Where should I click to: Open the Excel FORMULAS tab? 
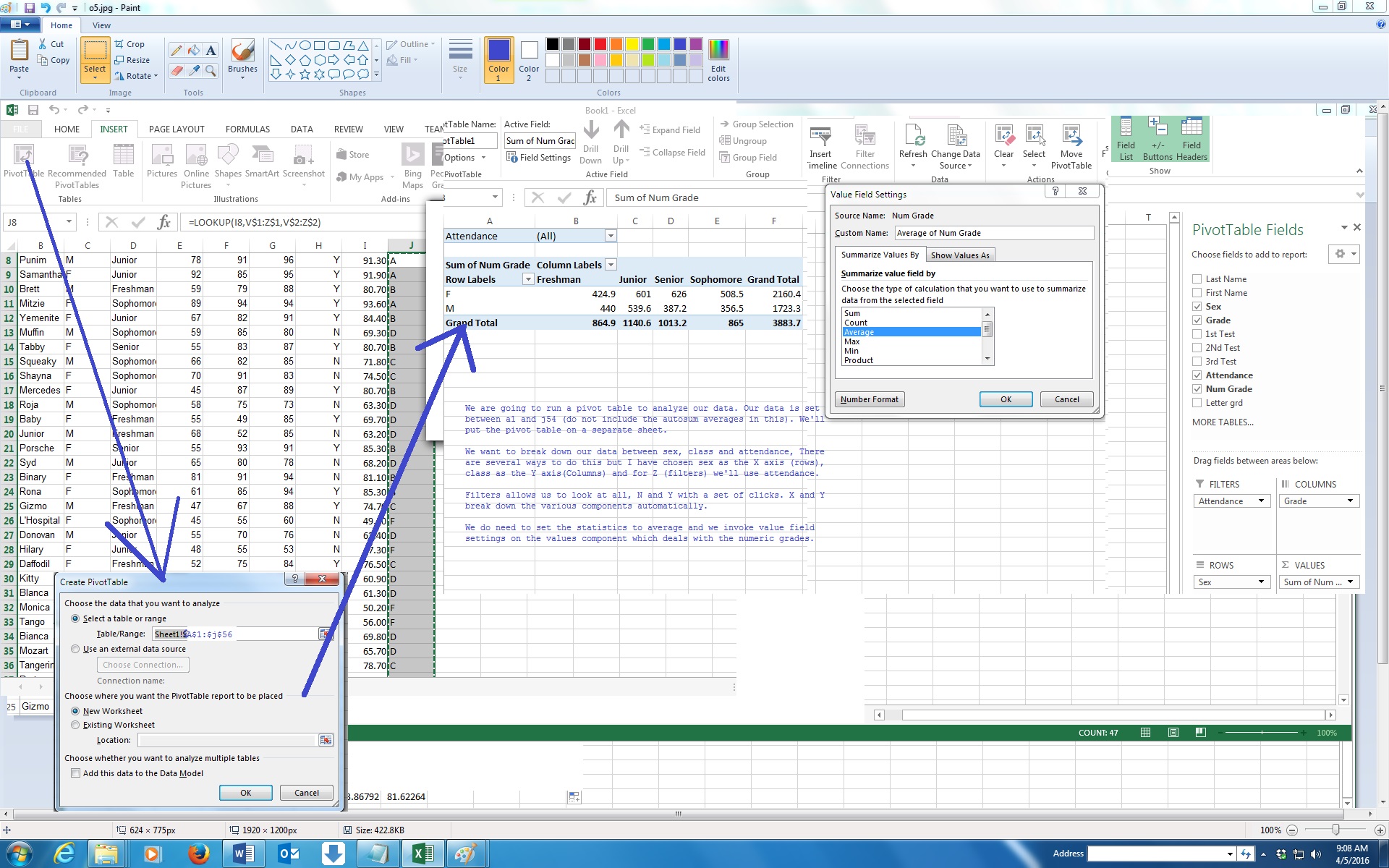click(247, 129)
